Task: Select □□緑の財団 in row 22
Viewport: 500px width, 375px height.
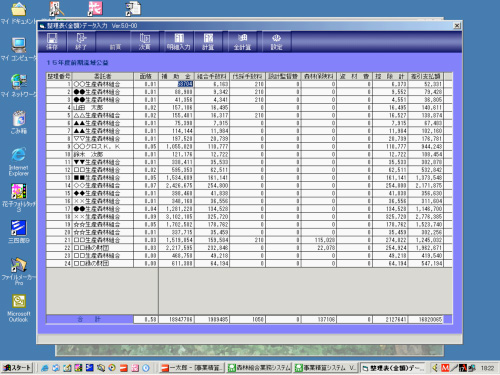Action: [103, 248]
